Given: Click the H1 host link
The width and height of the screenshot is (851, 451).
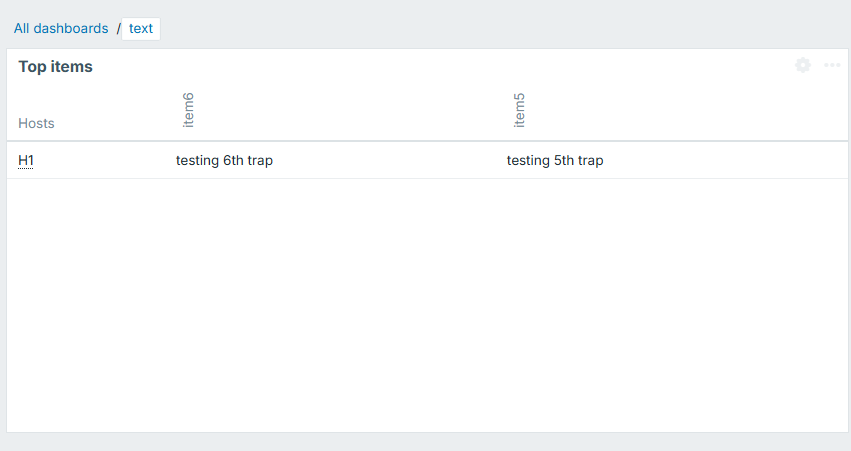Looking at the screenshot, I should click(26, 160).
